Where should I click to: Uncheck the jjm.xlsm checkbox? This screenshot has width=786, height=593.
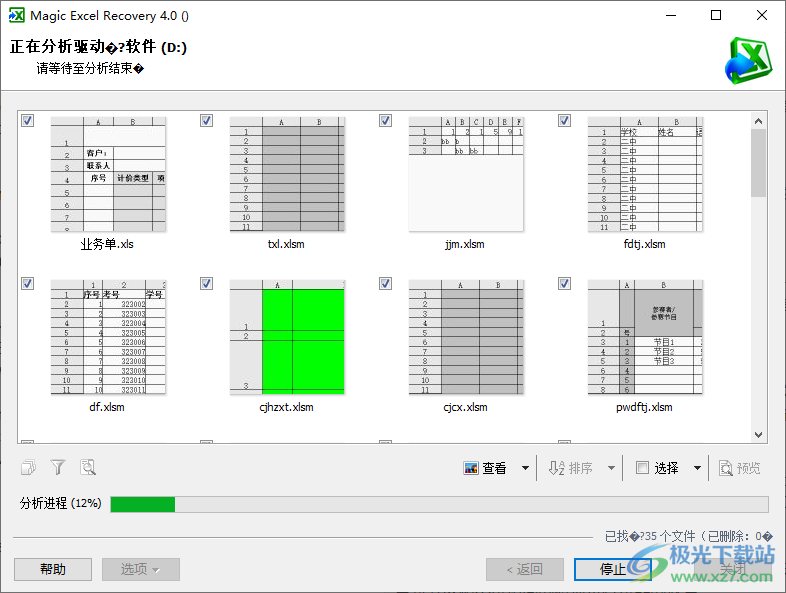pos(385,120)
